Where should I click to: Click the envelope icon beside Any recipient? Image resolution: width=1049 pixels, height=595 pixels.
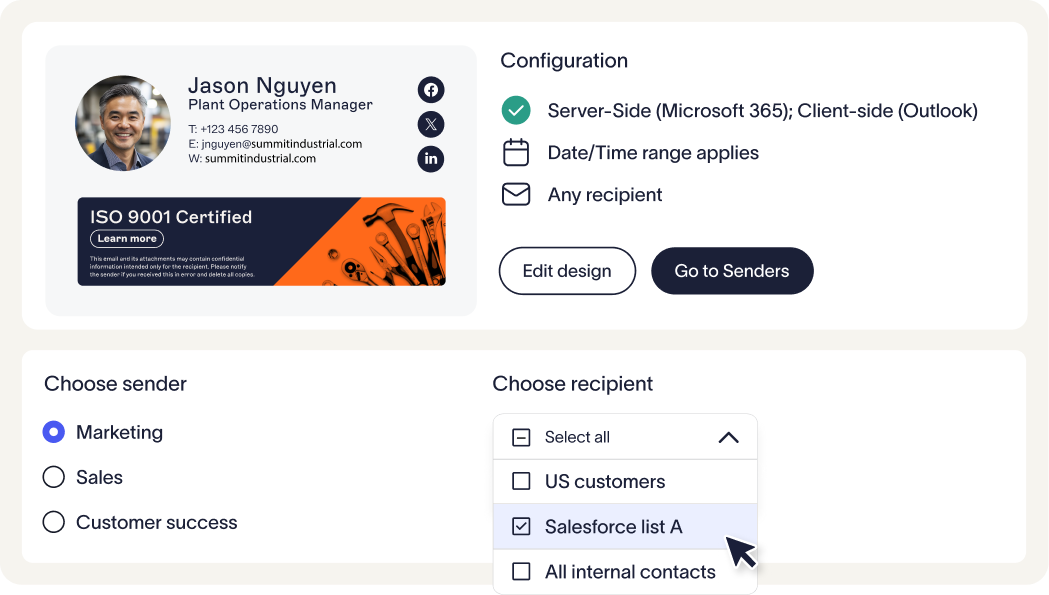515,194
